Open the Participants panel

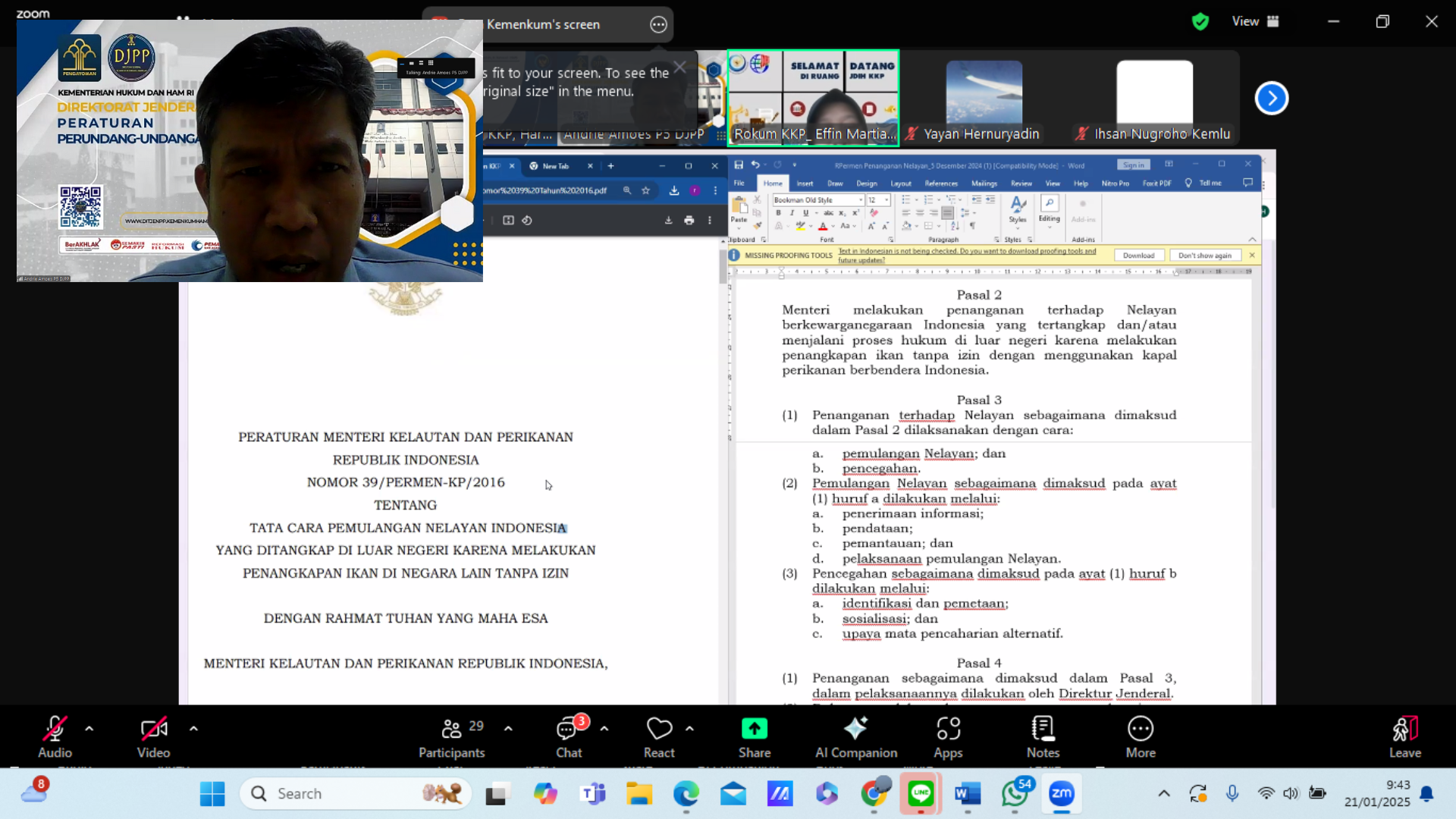pyautogui.click(x=452, y=736)
